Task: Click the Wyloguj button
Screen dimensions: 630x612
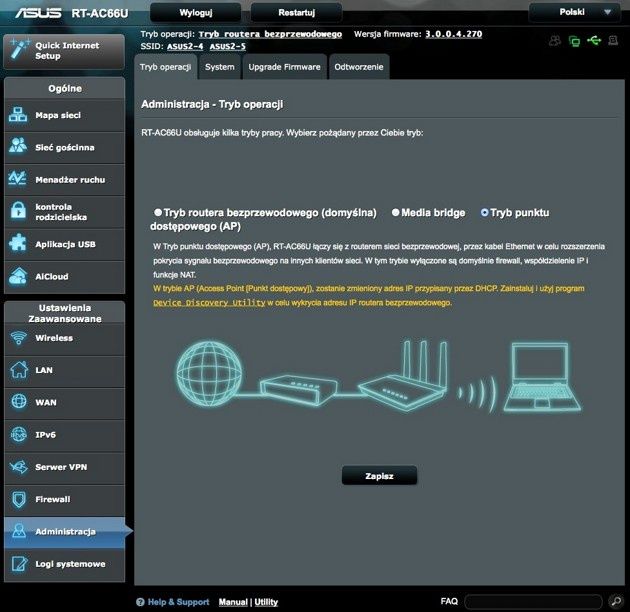Action: click(196, 12)
